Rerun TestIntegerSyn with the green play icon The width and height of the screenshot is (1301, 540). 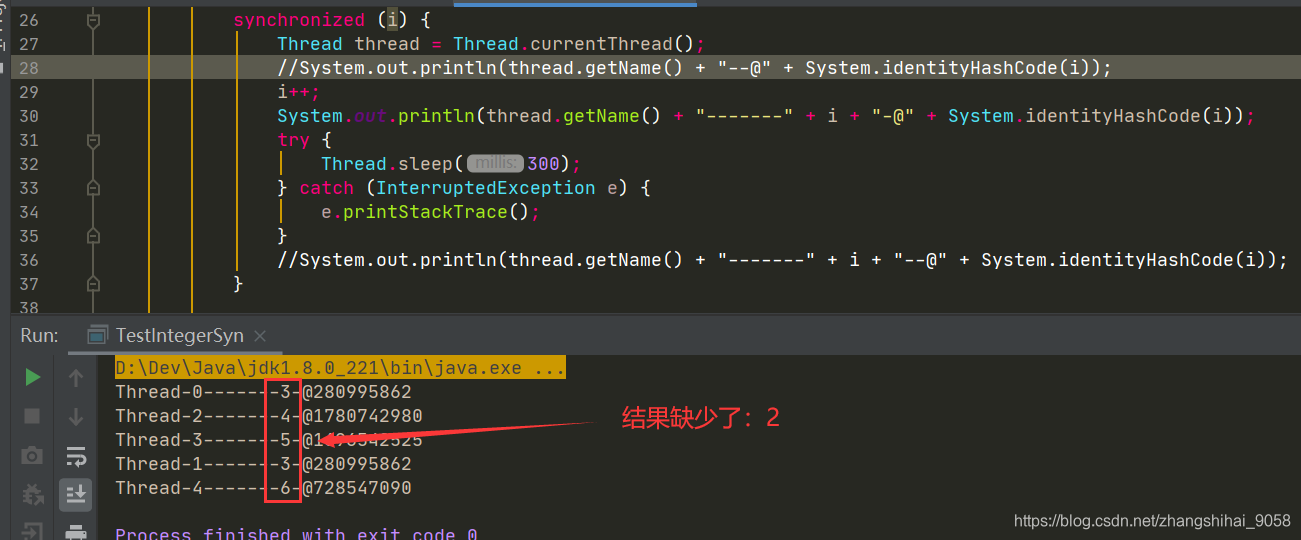click(32, 377)
